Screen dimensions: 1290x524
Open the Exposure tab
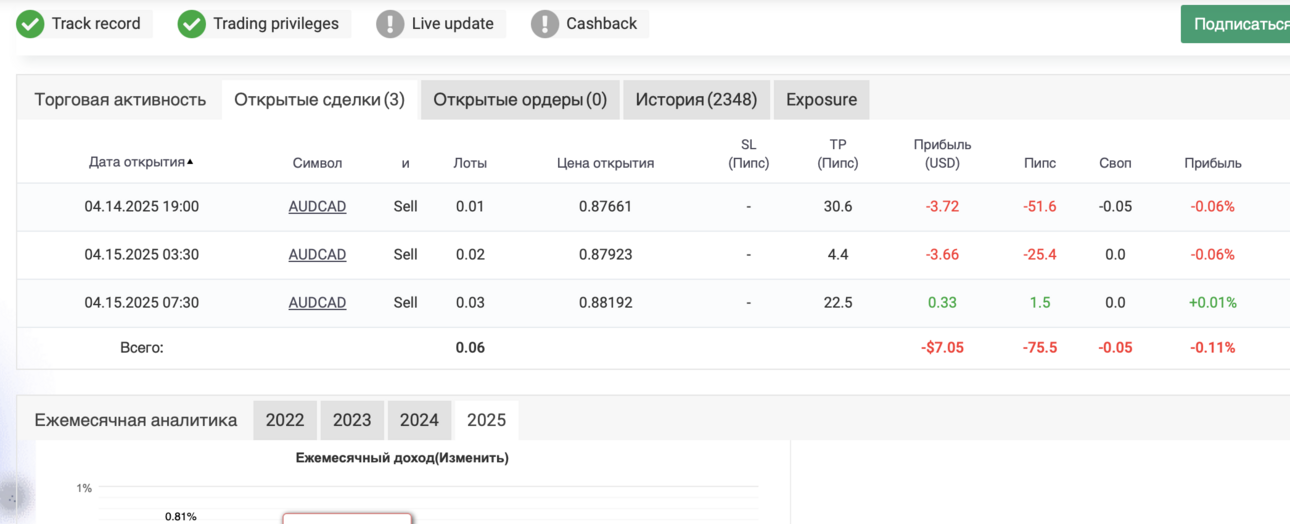click(x=821, y=100)
